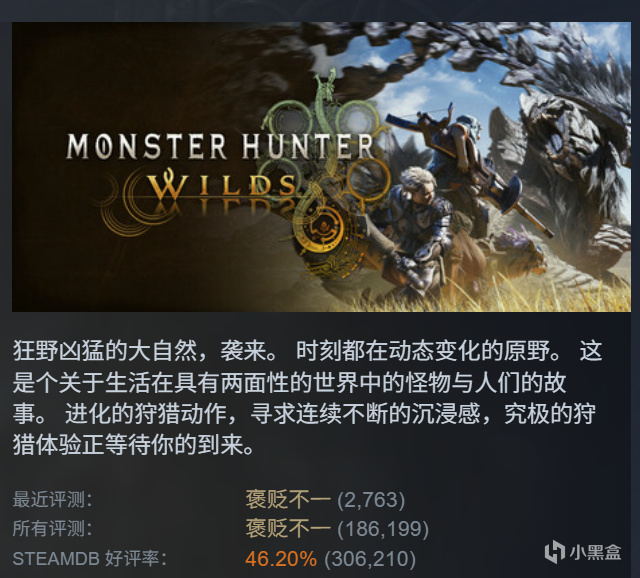Click the gray-haired hunter character in artwork

click(418, 233)
